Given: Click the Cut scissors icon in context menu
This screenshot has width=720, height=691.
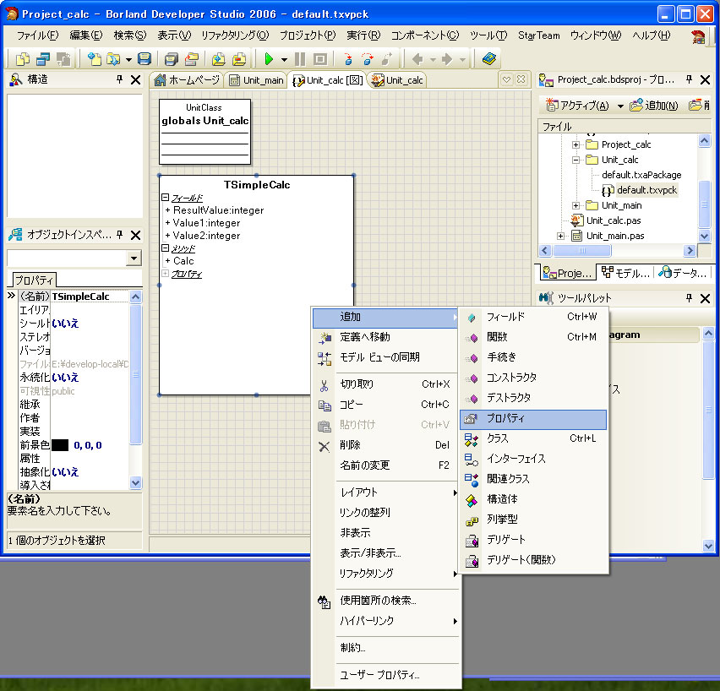Looking at the screenshot, I should pos(324,385).
